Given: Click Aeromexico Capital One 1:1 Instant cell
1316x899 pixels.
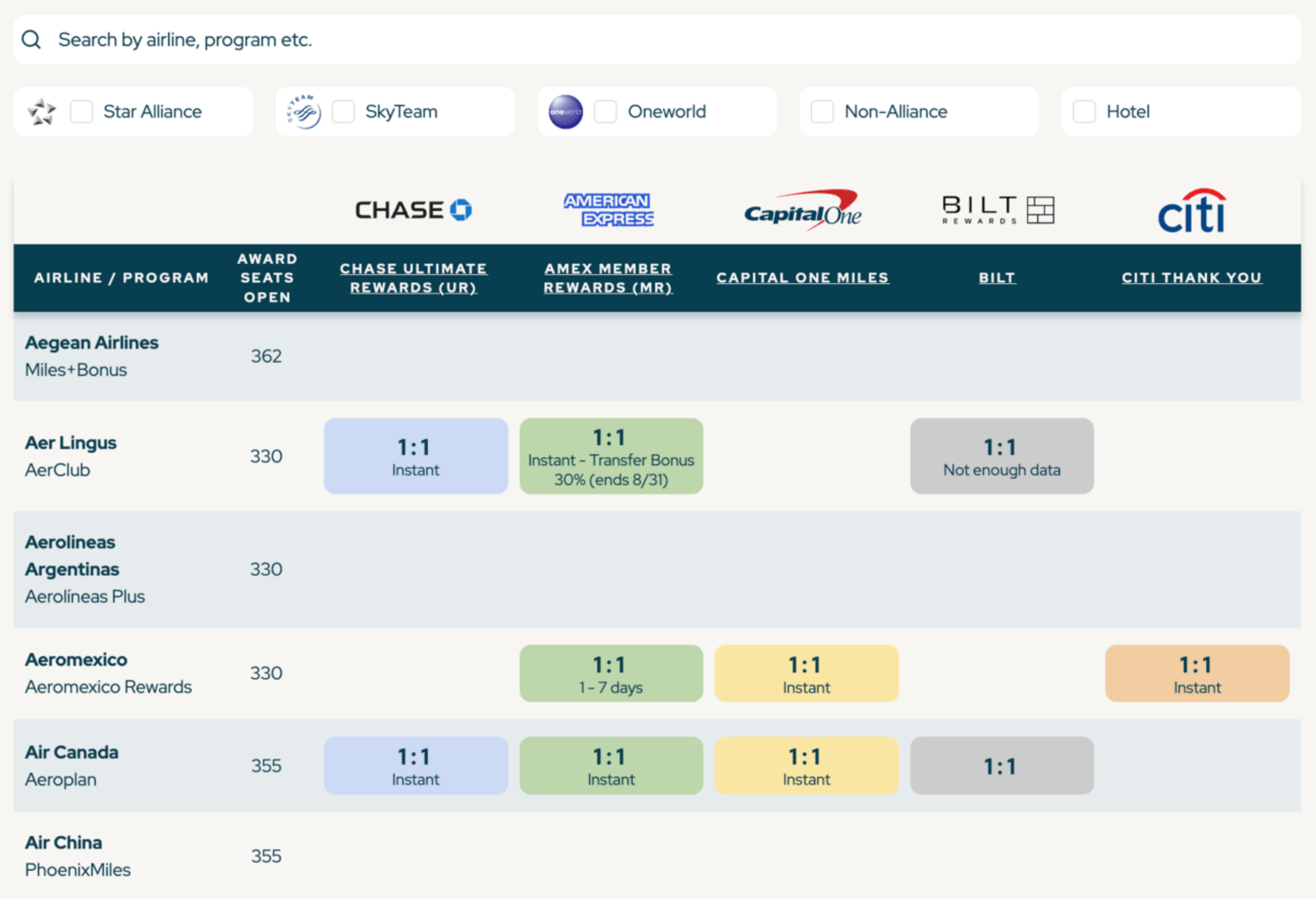Looking at the screenshot, I should [x=806, y=673].
